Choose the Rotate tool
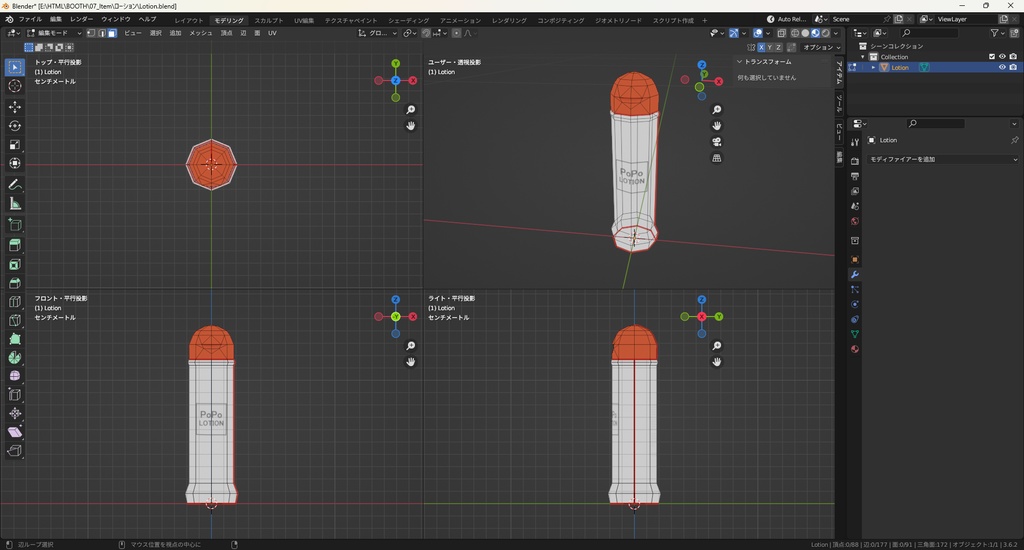Screen dimensions: 1024x550 (15, 125)
